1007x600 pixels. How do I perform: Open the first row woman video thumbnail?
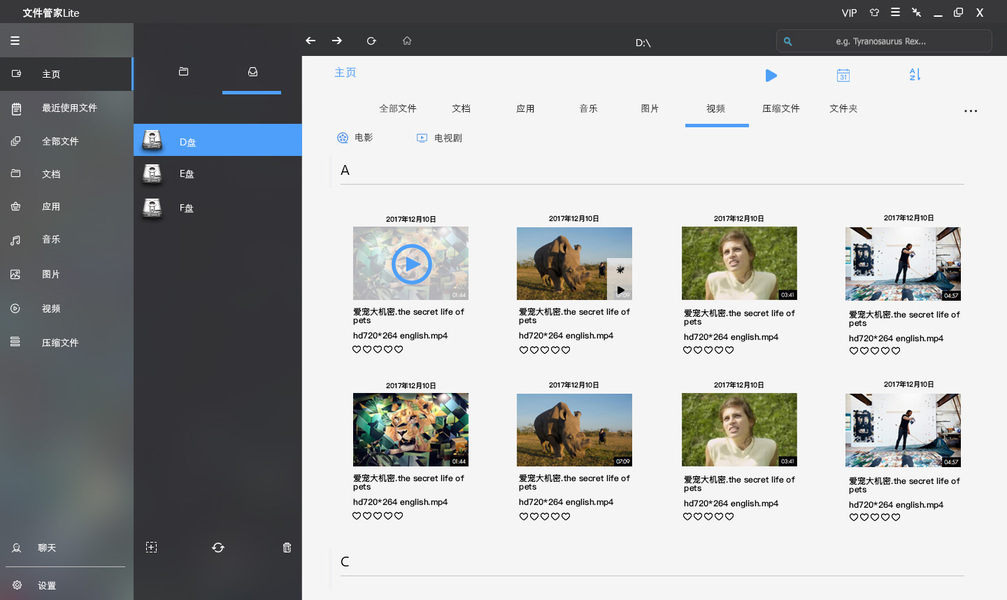739,263
